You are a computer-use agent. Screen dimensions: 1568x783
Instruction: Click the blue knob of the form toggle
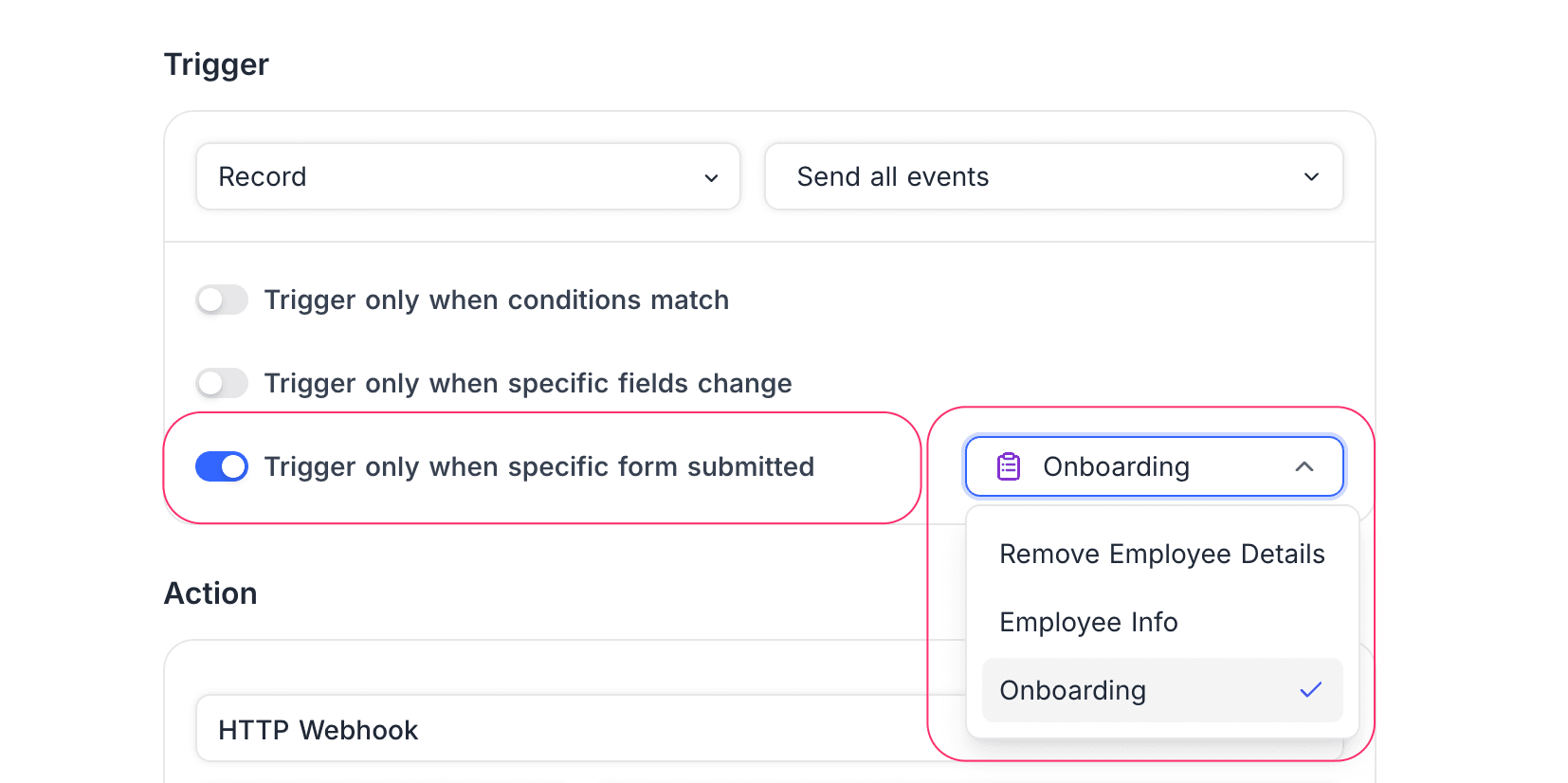[231, 466]
